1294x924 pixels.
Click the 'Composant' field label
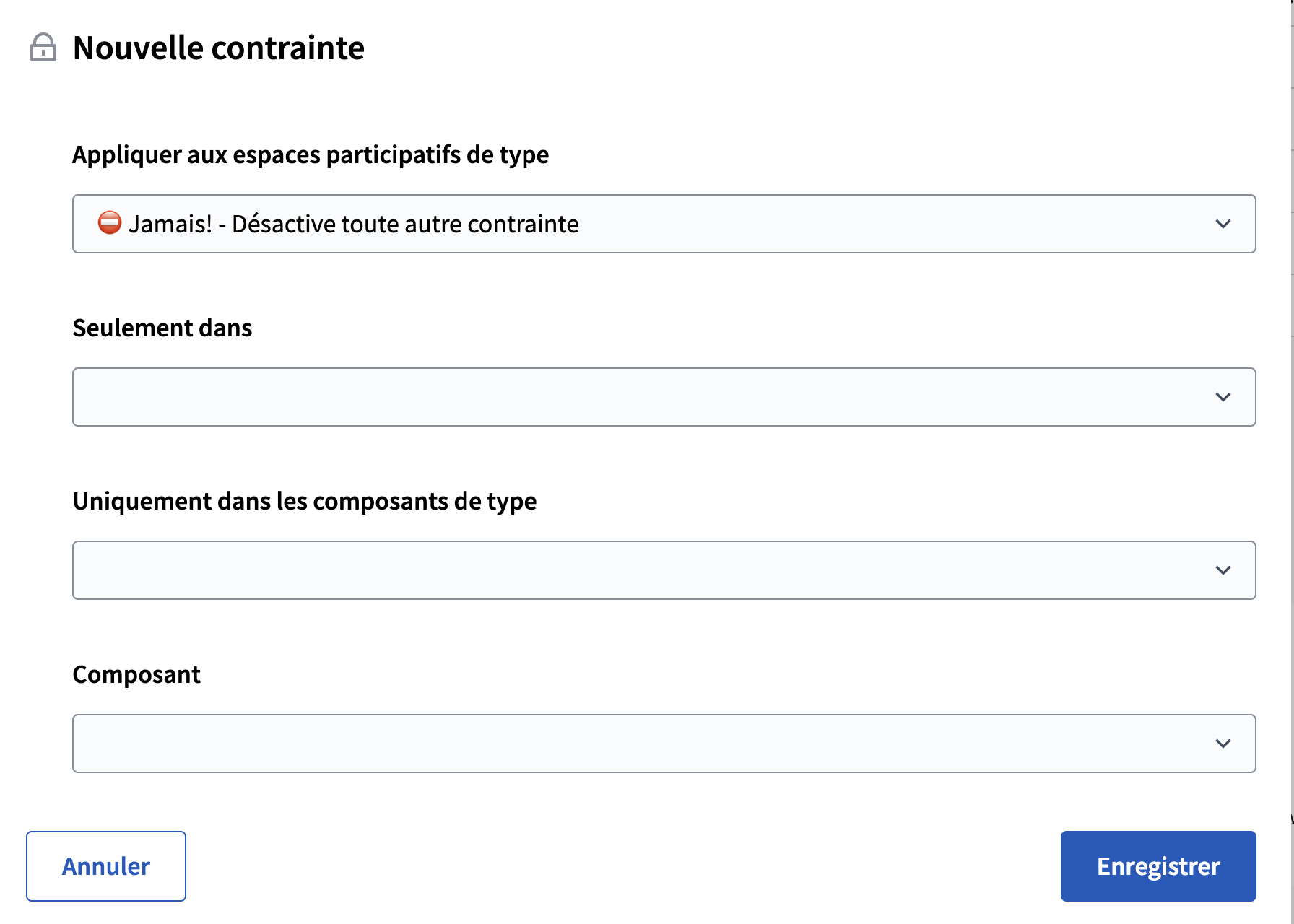point(136,674)
